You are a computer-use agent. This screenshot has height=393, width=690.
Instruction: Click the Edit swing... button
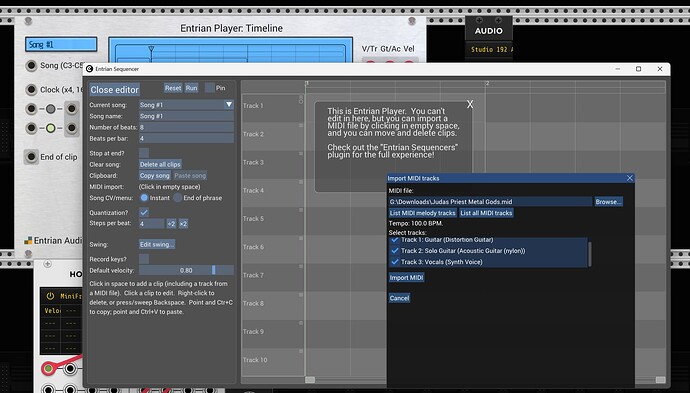click(157, 244)
